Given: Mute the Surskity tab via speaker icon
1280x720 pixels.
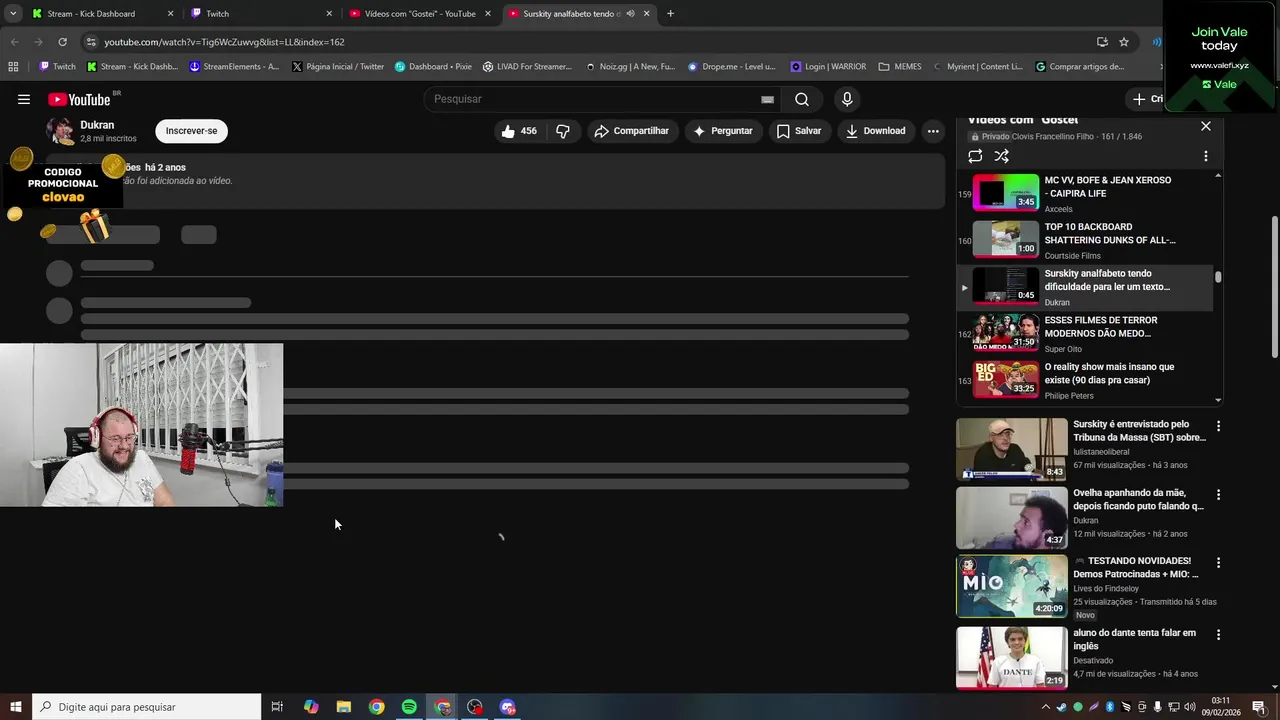Looking at the screenshot, I should [631, 14].
